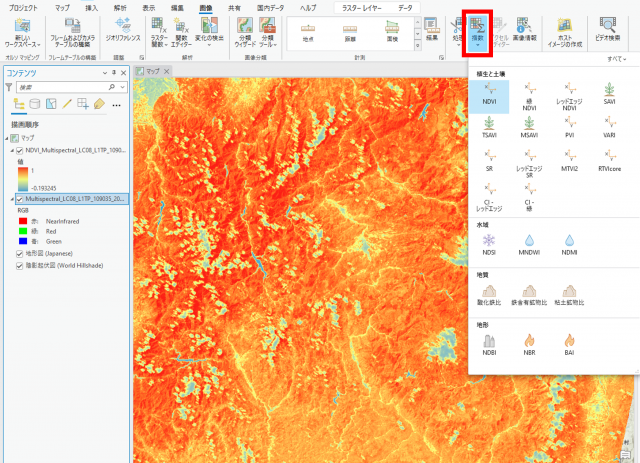The width and height of the screenshot is (640, 463).
Task: Open フレームおよびカメラテーブルの構築 tool
Action: pos(73,33)
